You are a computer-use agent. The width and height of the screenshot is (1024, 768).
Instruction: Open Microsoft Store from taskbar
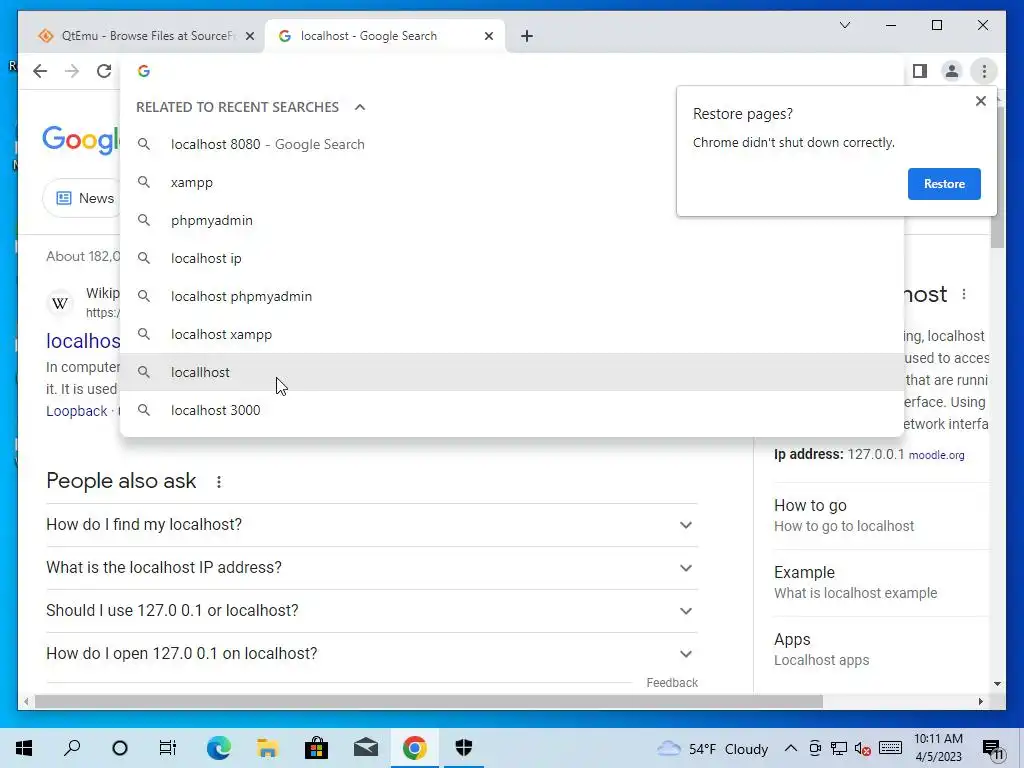[316, 748]
